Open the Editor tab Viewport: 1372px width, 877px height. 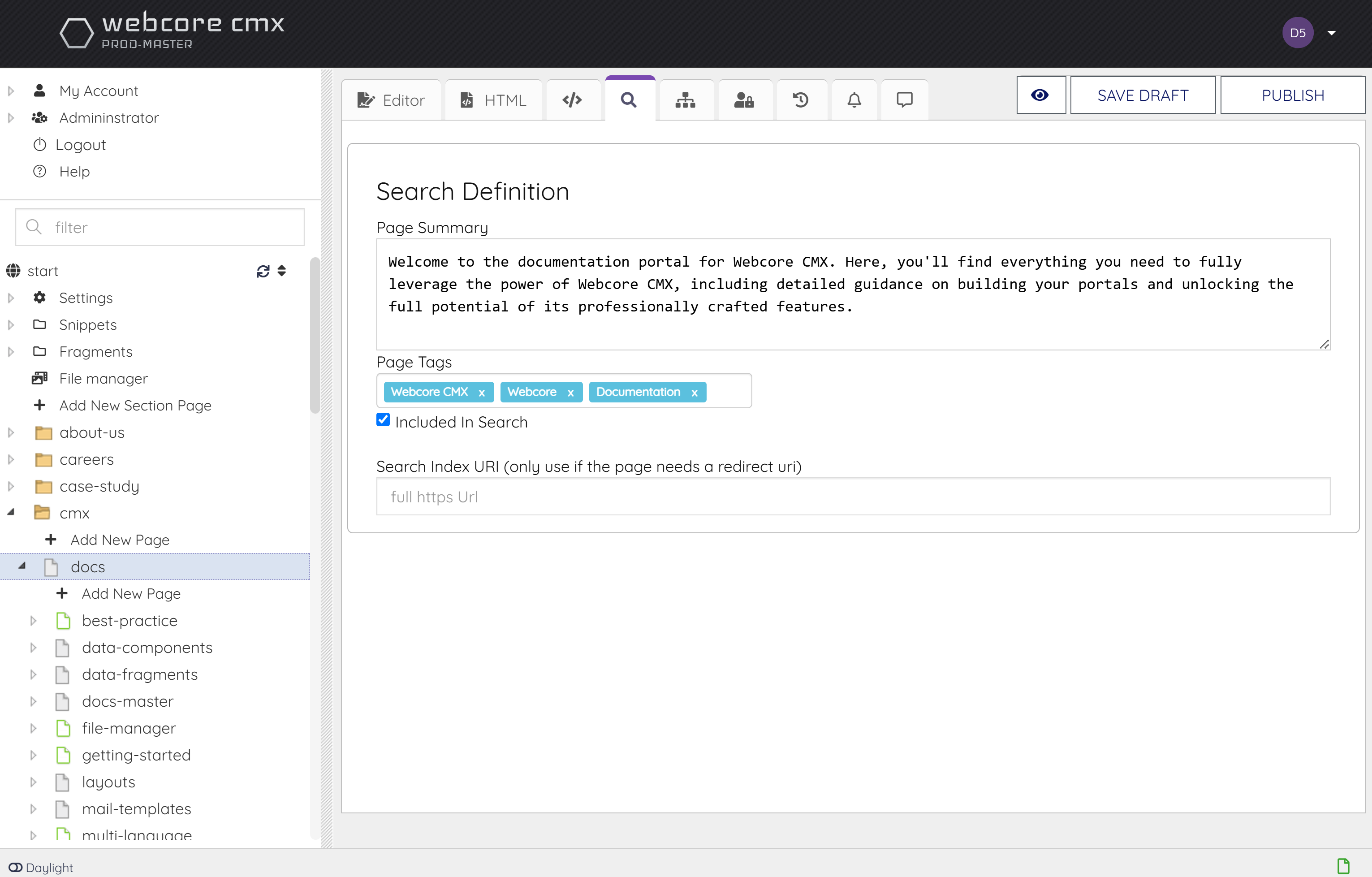[x=392, y=99]
